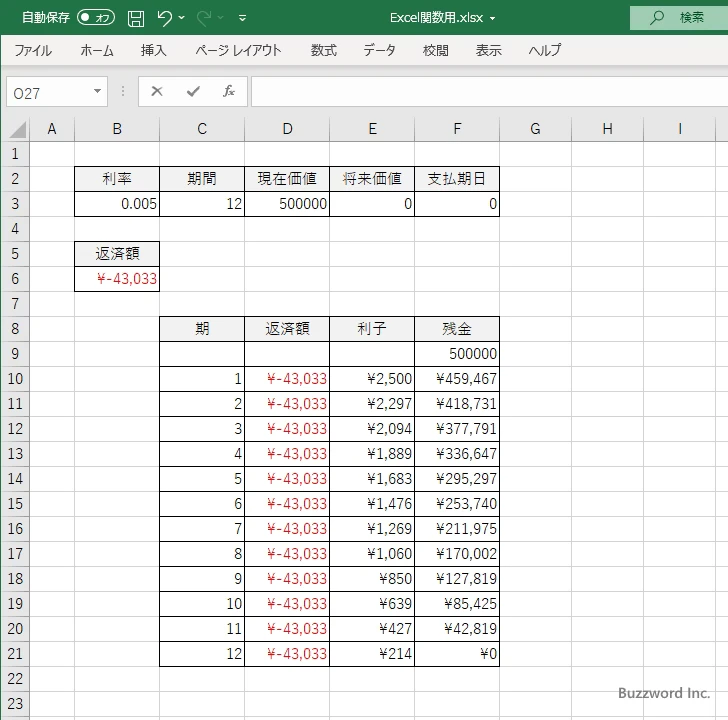This screenshot has width=728, height=720.
Task: Click the Insert Function fx icon
Action: pos(228,91)
